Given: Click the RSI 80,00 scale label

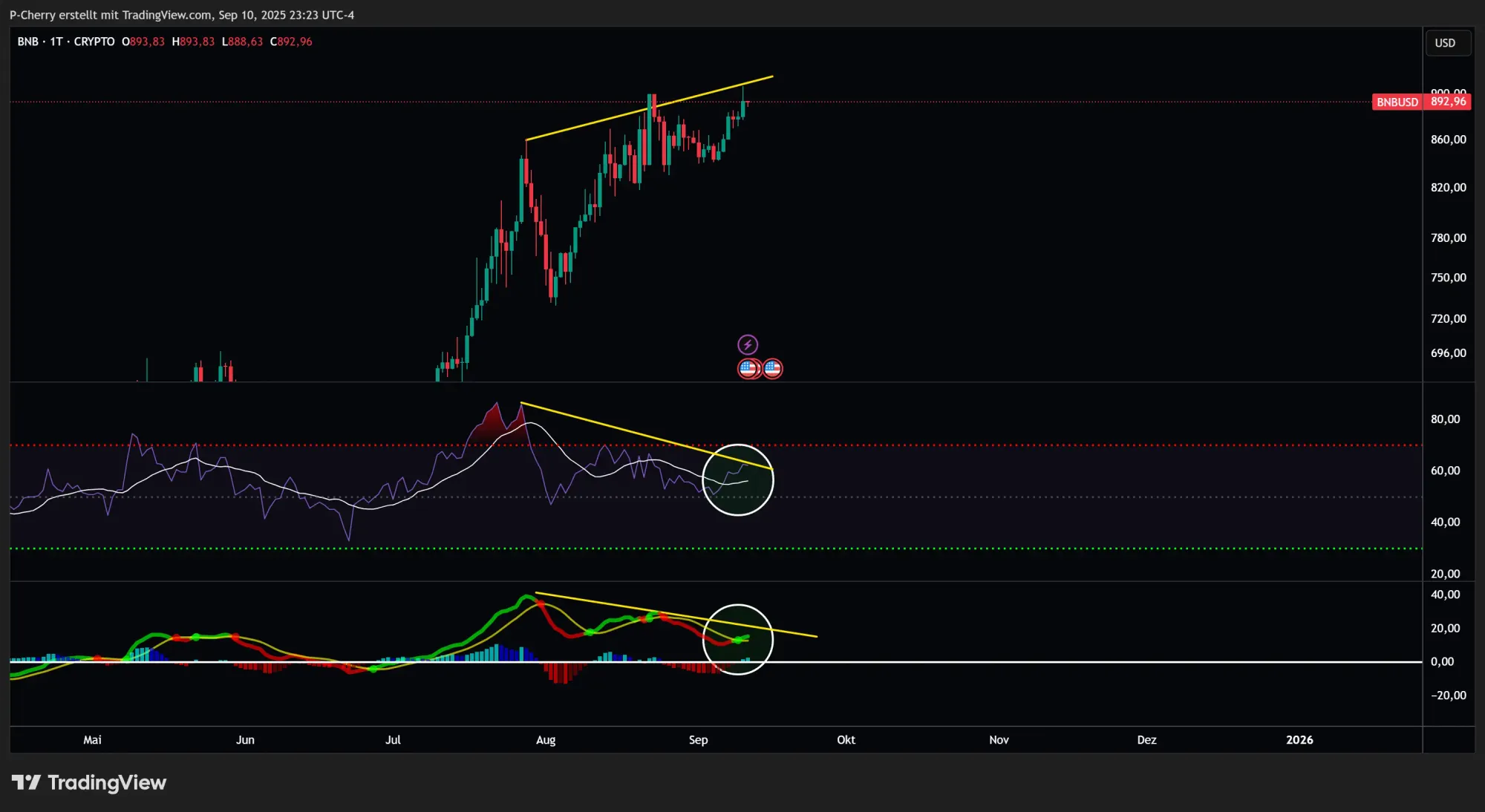Looking at the screenshot, I should (x=1445, y=419).
